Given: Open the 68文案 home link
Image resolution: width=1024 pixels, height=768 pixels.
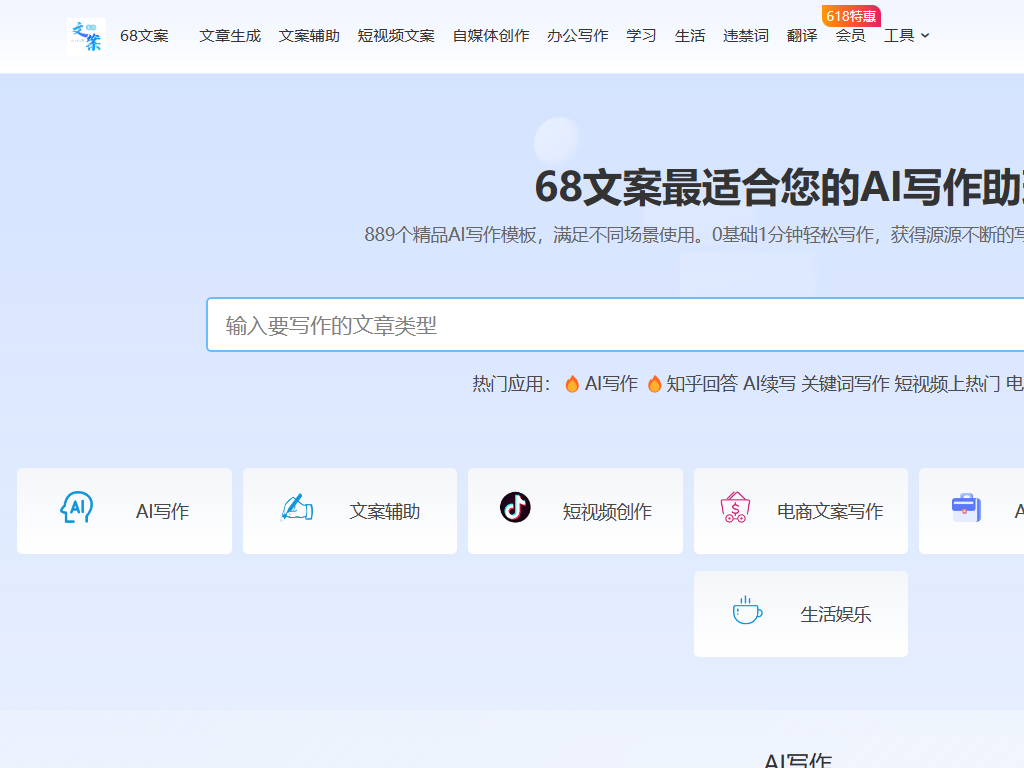Looking at the screenshot, I should coord(144,36).
